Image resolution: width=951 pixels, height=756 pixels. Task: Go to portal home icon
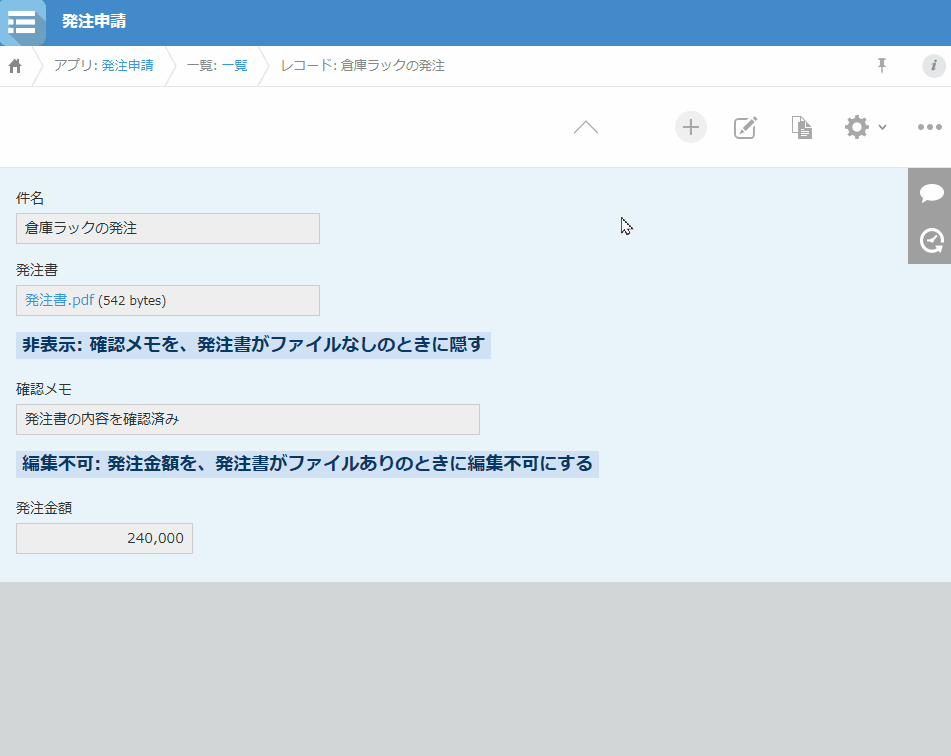[15, 66]
